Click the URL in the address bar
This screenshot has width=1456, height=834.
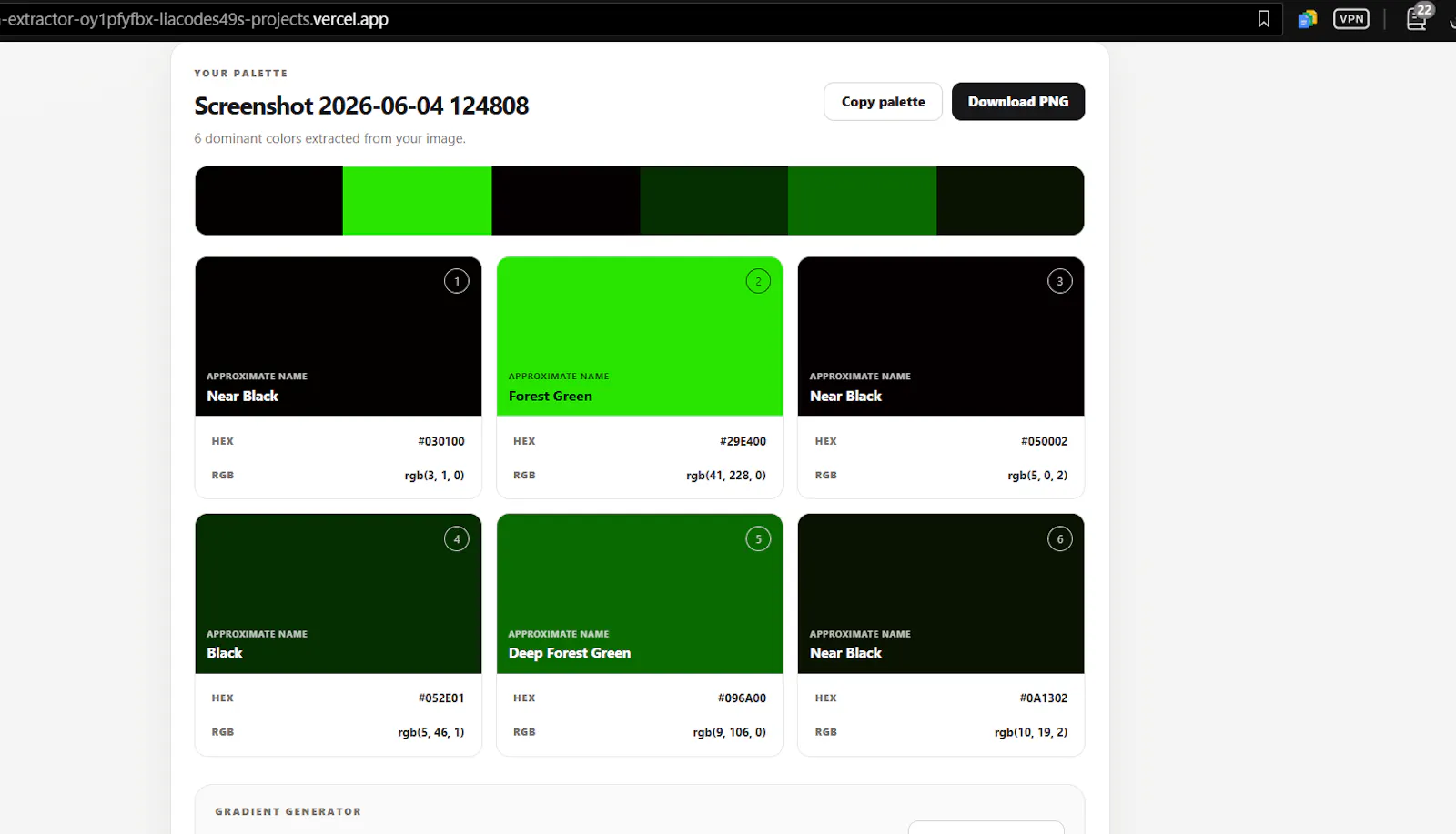(x=194, y=19)
